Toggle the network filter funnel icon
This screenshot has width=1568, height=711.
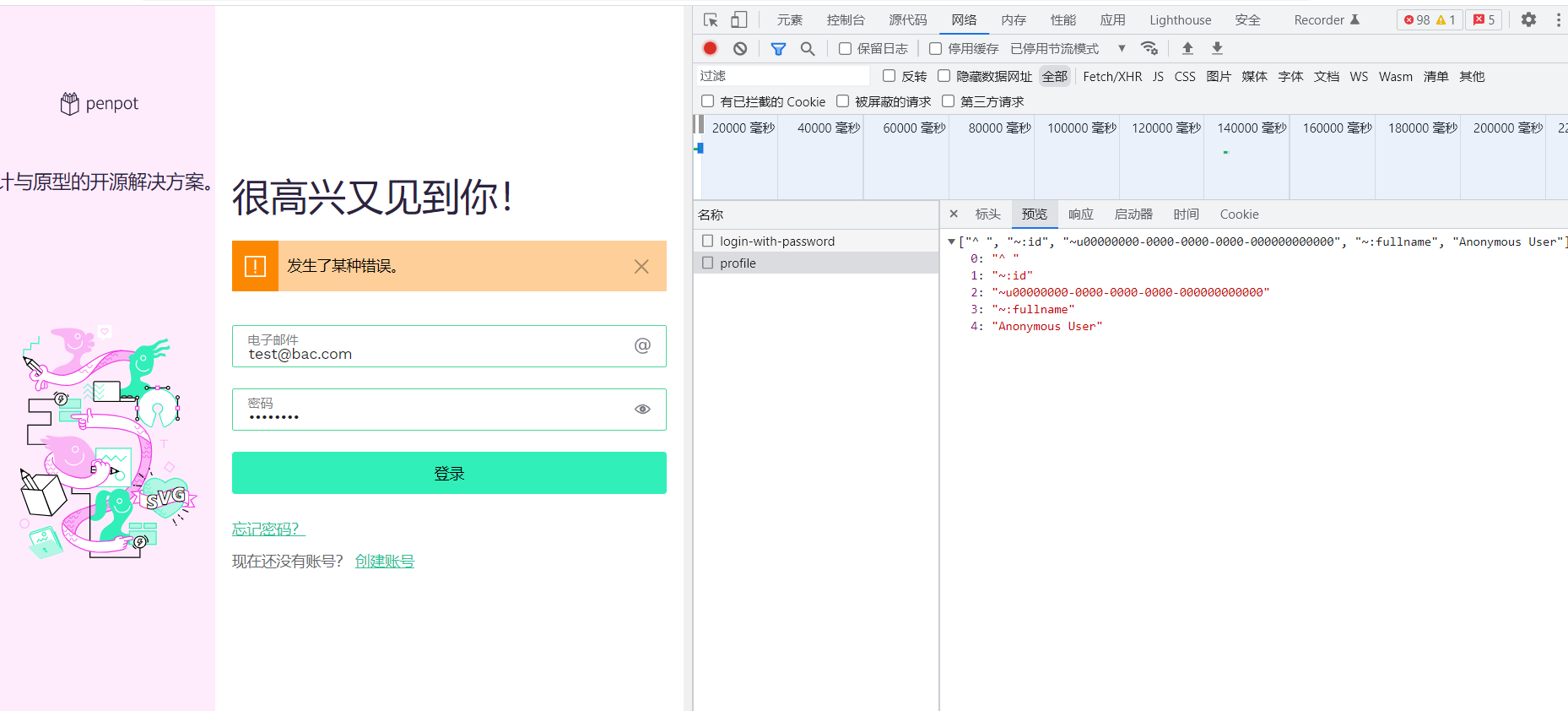(778, 49)
